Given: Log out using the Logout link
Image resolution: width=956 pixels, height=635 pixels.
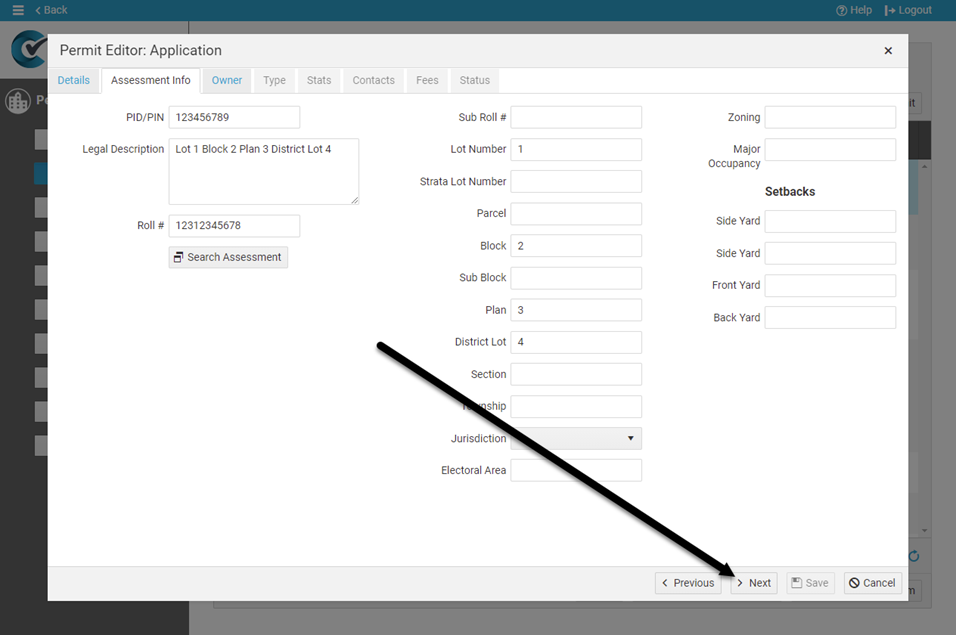Looking at the screenshot, I should pos(908,10).
